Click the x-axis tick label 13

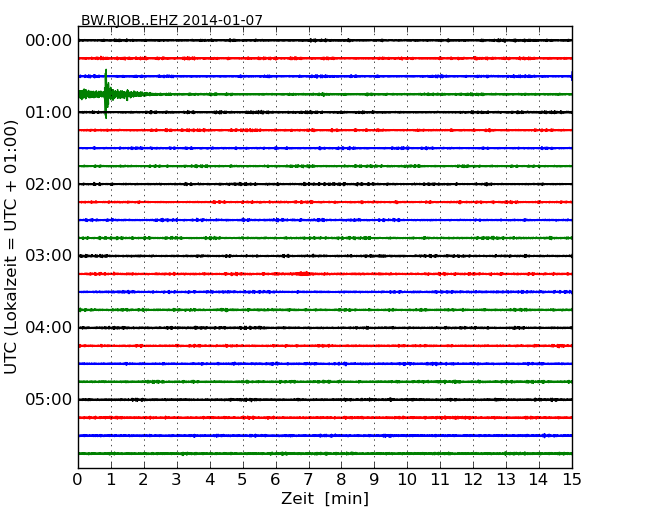pyautogui.click(x=506, y=480)
